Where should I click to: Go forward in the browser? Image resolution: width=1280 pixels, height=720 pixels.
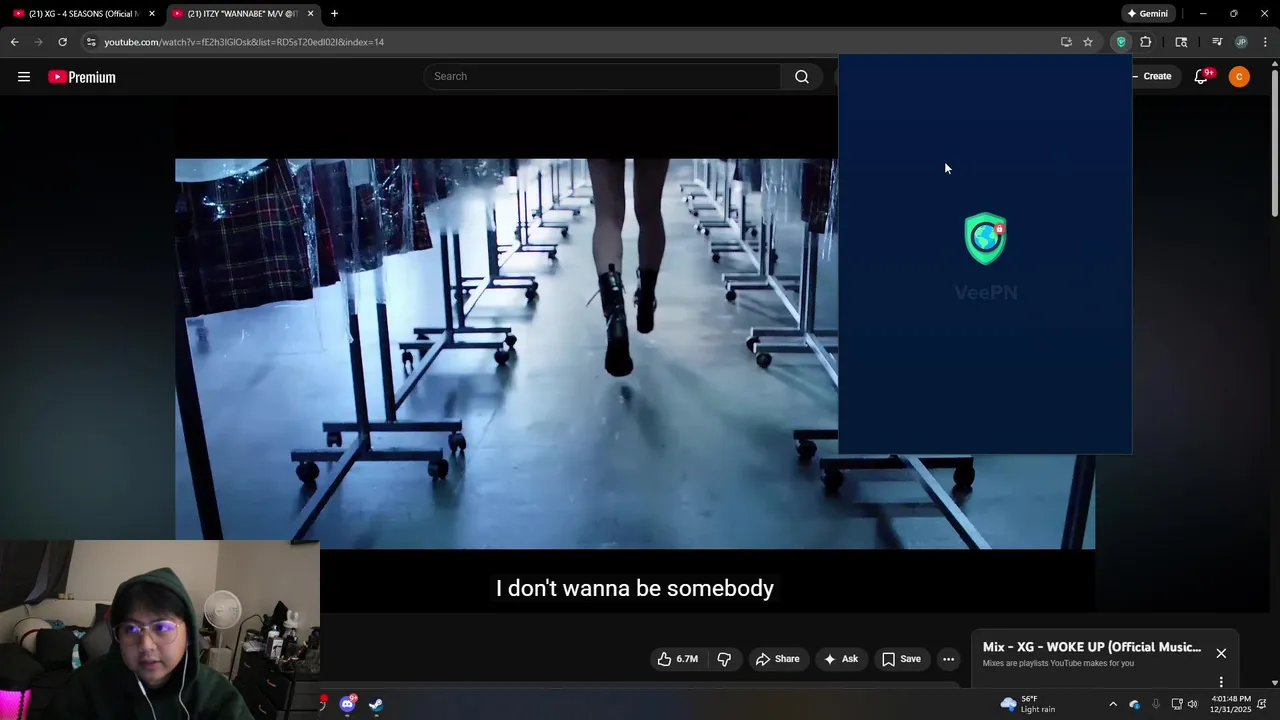tap(38, 42)
